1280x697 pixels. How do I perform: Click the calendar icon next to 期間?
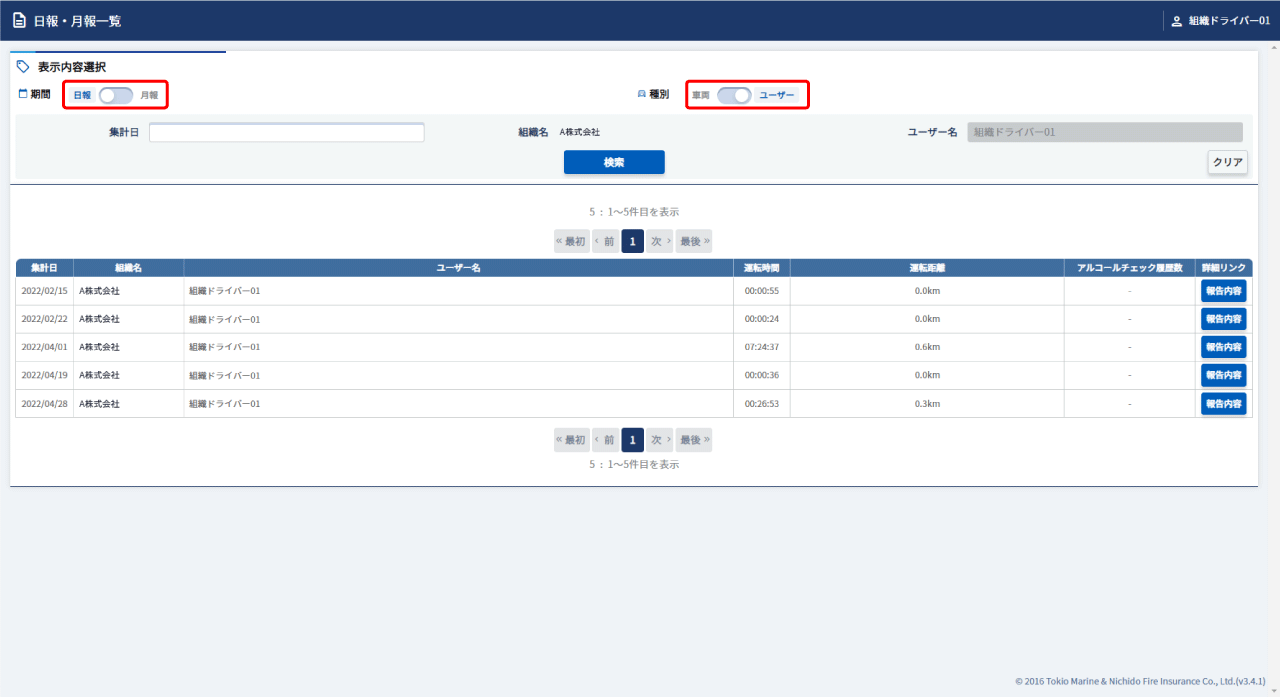(x=23, y=94)
